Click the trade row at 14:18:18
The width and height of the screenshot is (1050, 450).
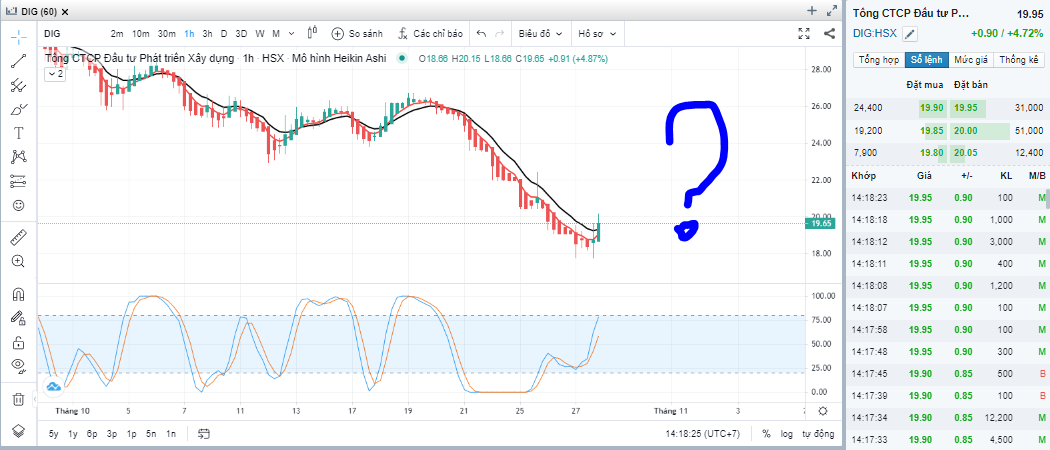pyautogui.click(x=948, y=220)
